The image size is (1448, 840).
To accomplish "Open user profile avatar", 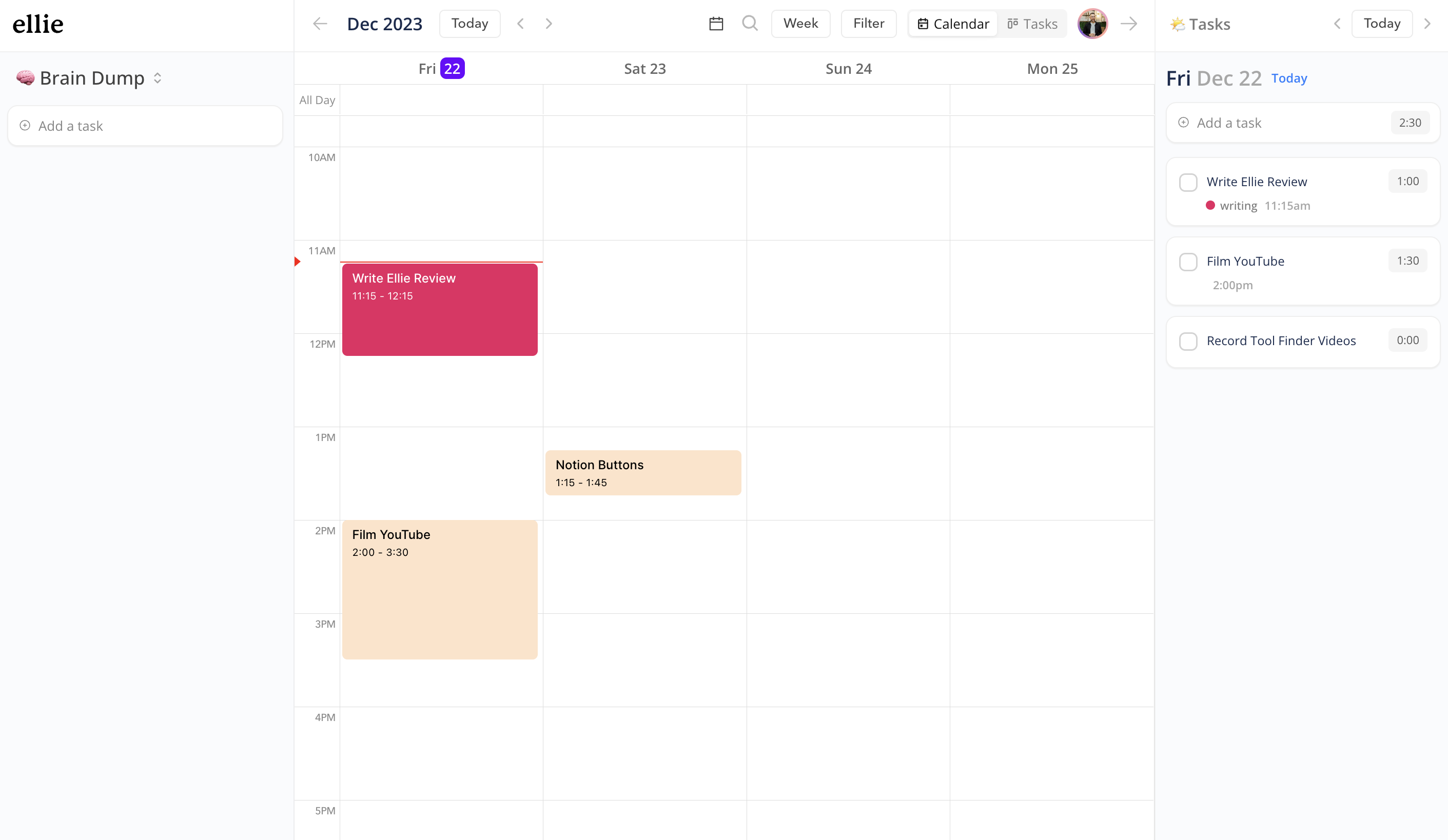I will pos(1092,24).
